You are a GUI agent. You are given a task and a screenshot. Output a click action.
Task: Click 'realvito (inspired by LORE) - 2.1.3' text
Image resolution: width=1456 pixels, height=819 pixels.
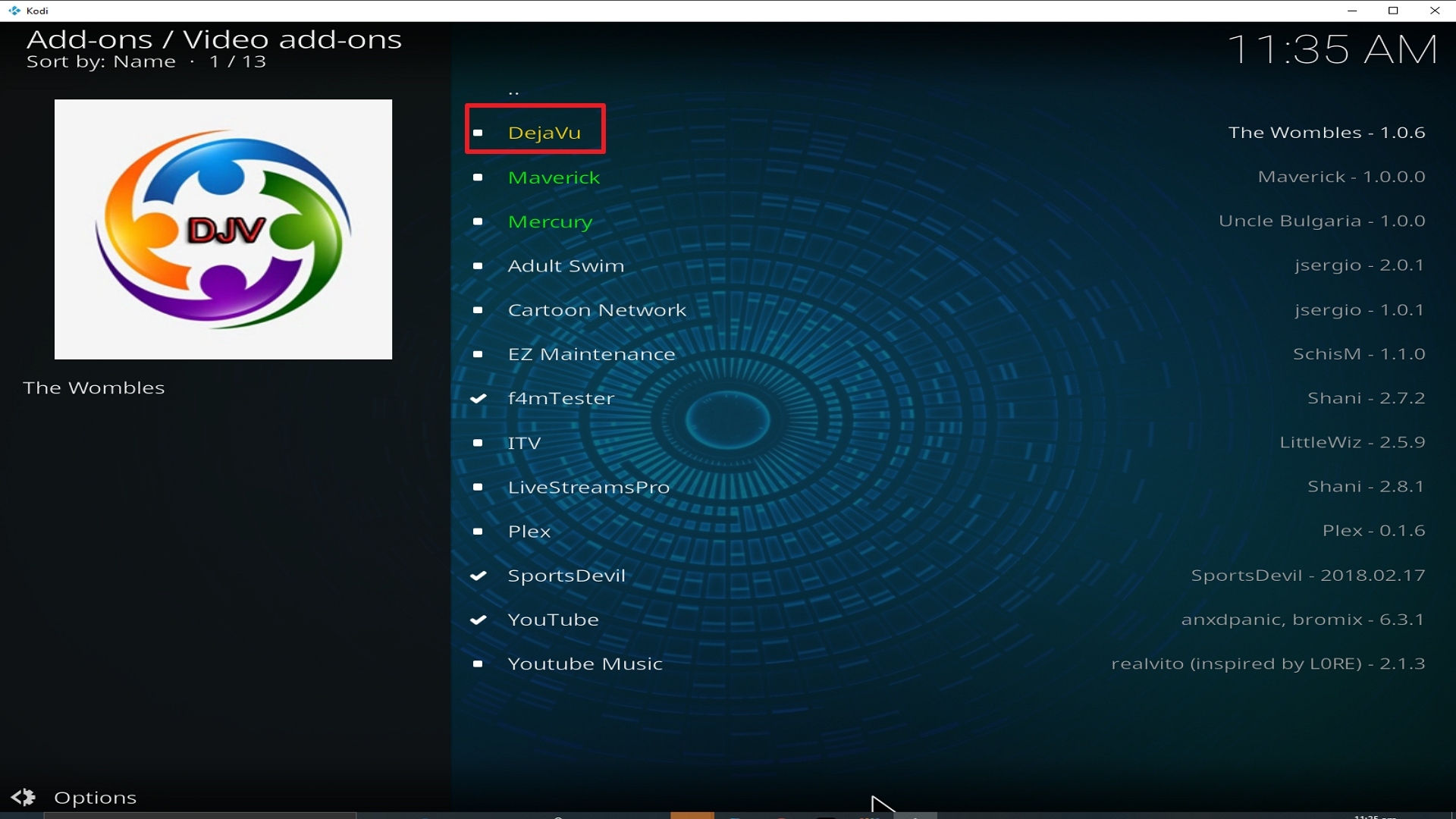click(x=1268, y=664)
